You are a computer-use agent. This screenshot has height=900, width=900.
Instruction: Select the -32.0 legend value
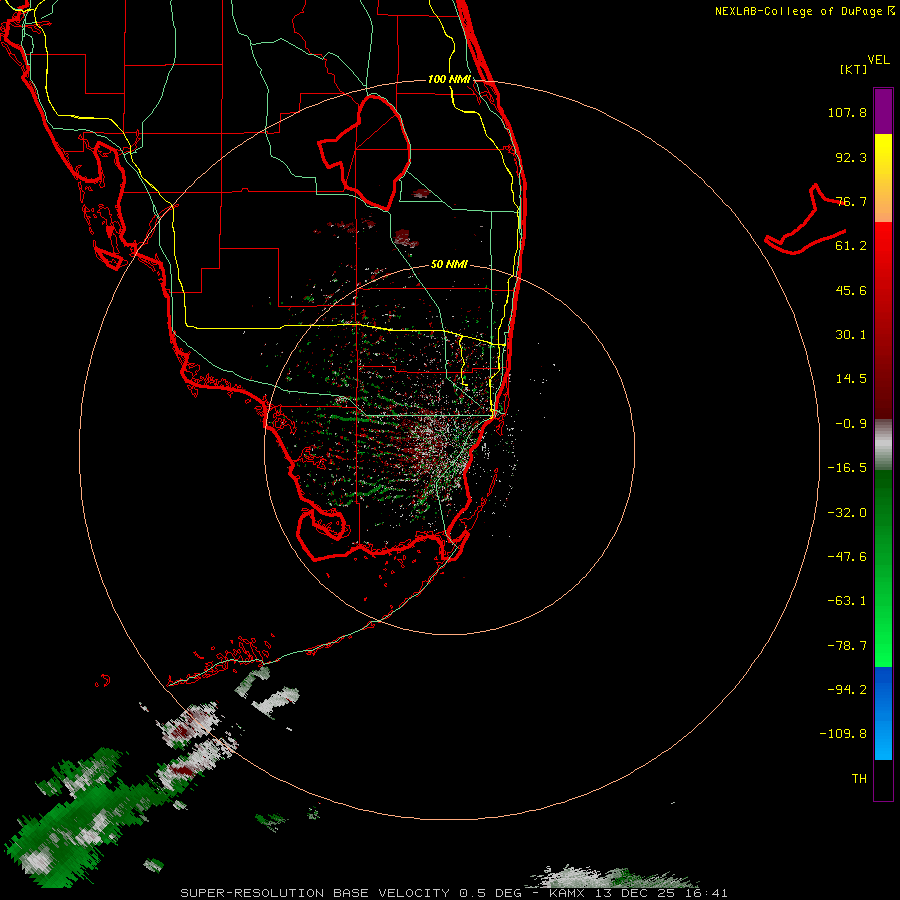[847, 513]
